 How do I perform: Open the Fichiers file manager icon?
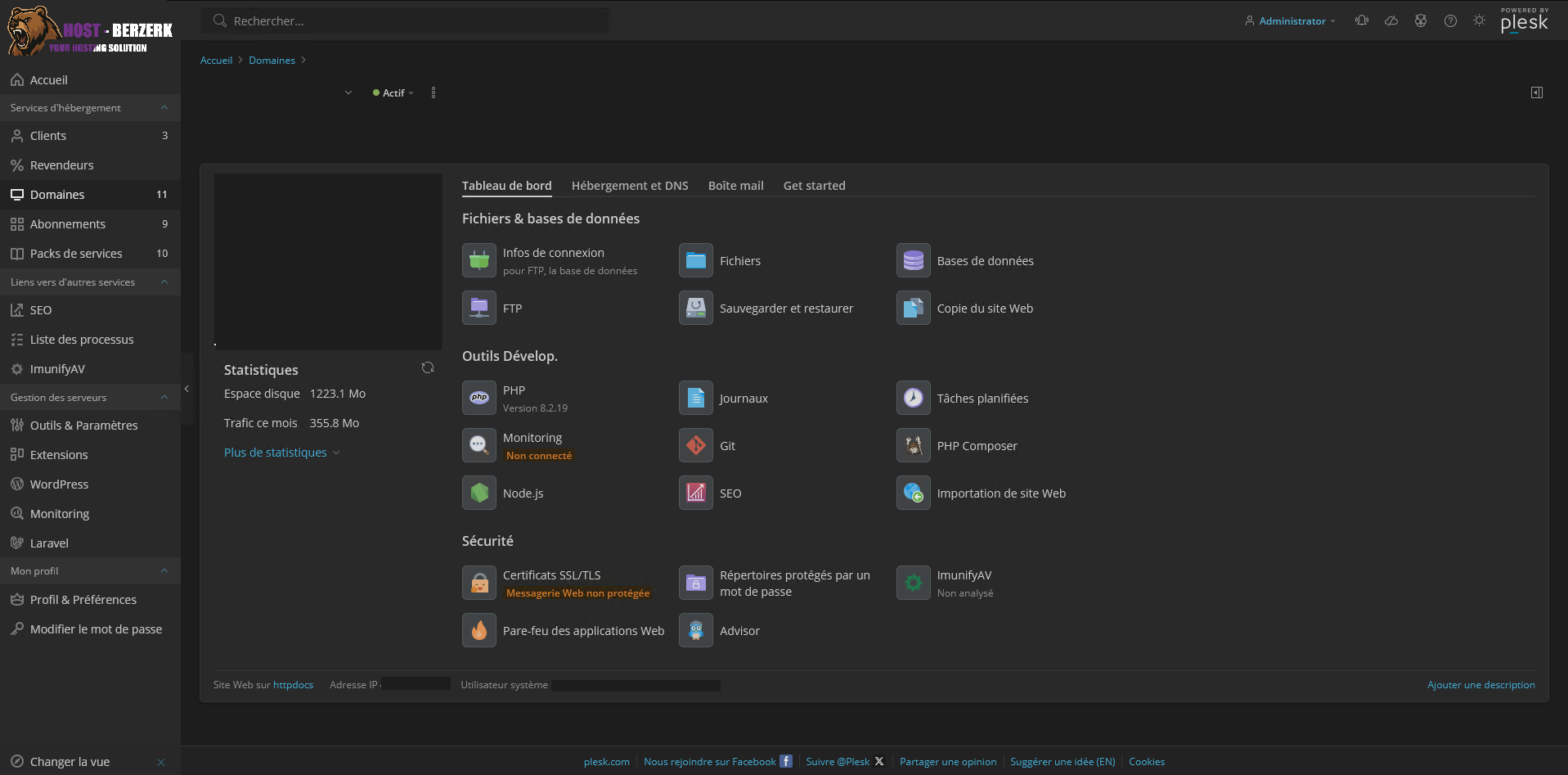pos(696,261)
